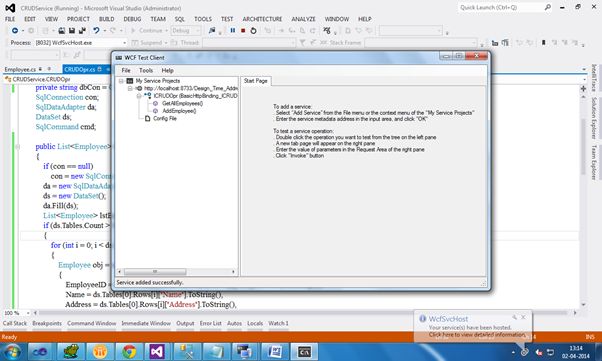Restart the debugging session

tap(253, 30)
